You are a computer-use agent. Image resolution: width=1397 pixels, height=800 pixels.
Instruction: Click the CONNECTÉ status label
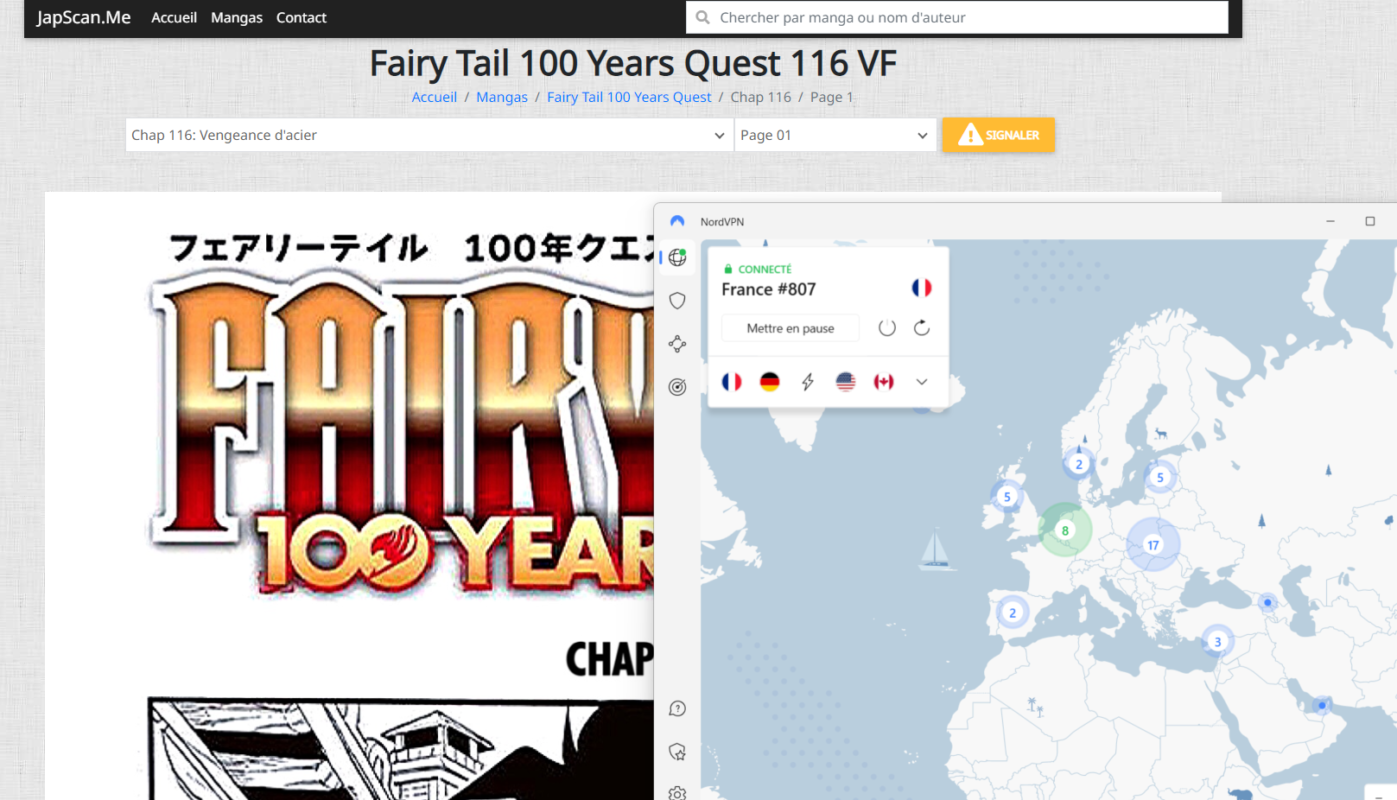pos(765,269)
